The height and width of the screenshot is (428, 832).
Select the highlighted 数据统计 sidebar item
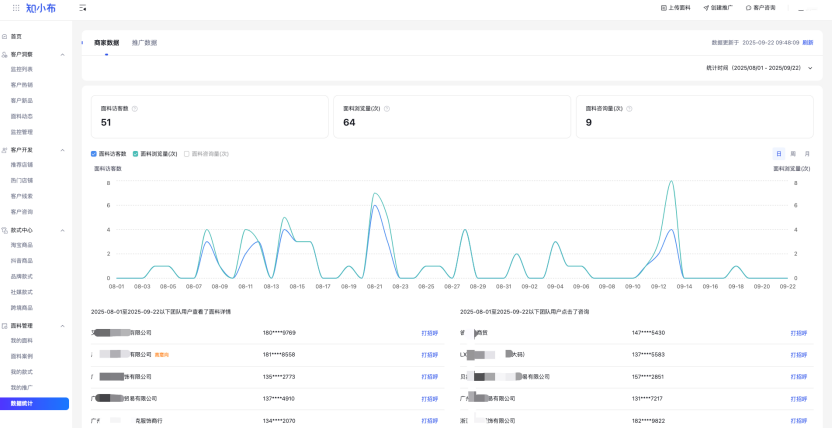tap(34, 404)
